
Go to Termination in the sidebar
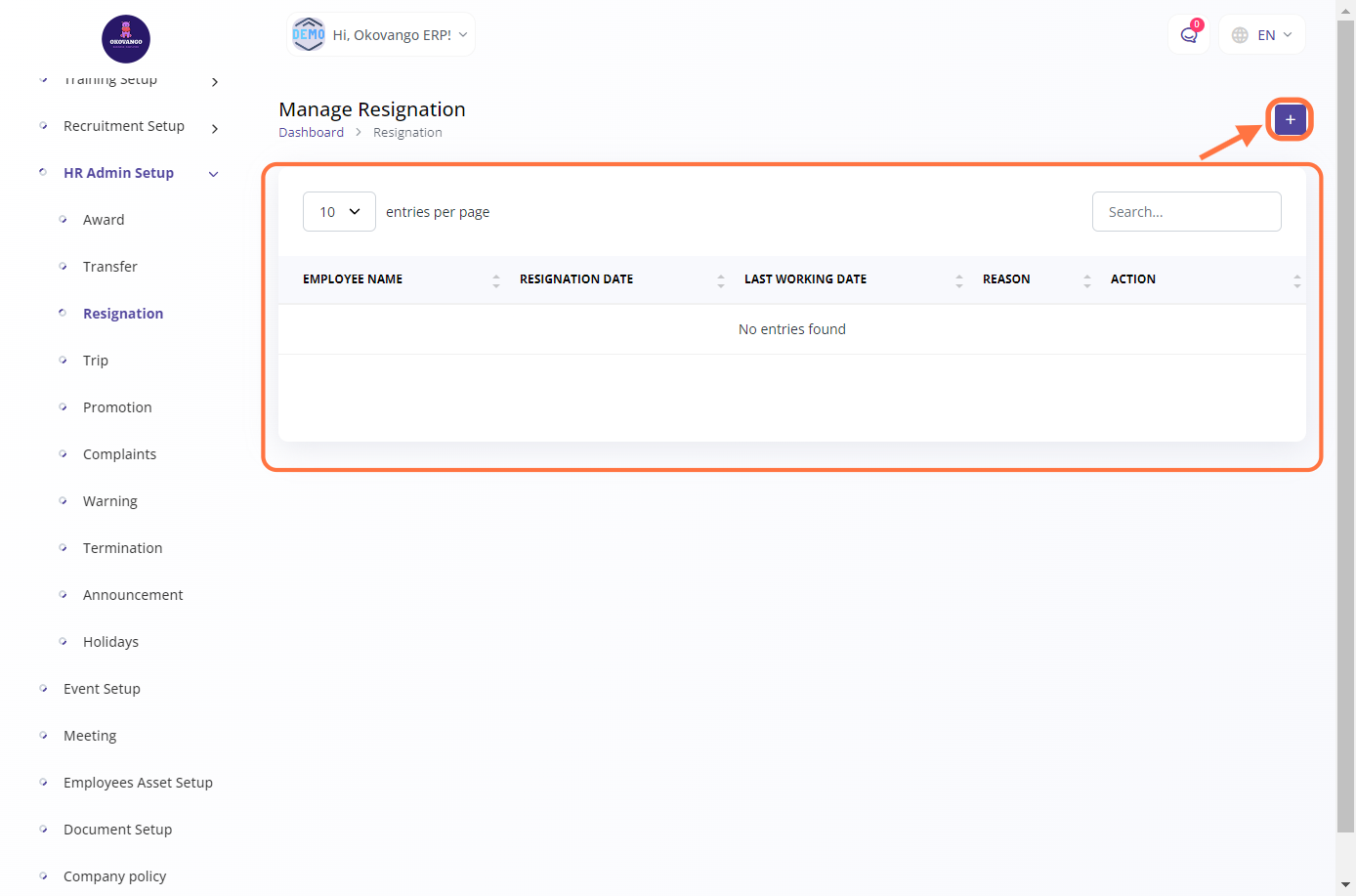coord(122,548)
